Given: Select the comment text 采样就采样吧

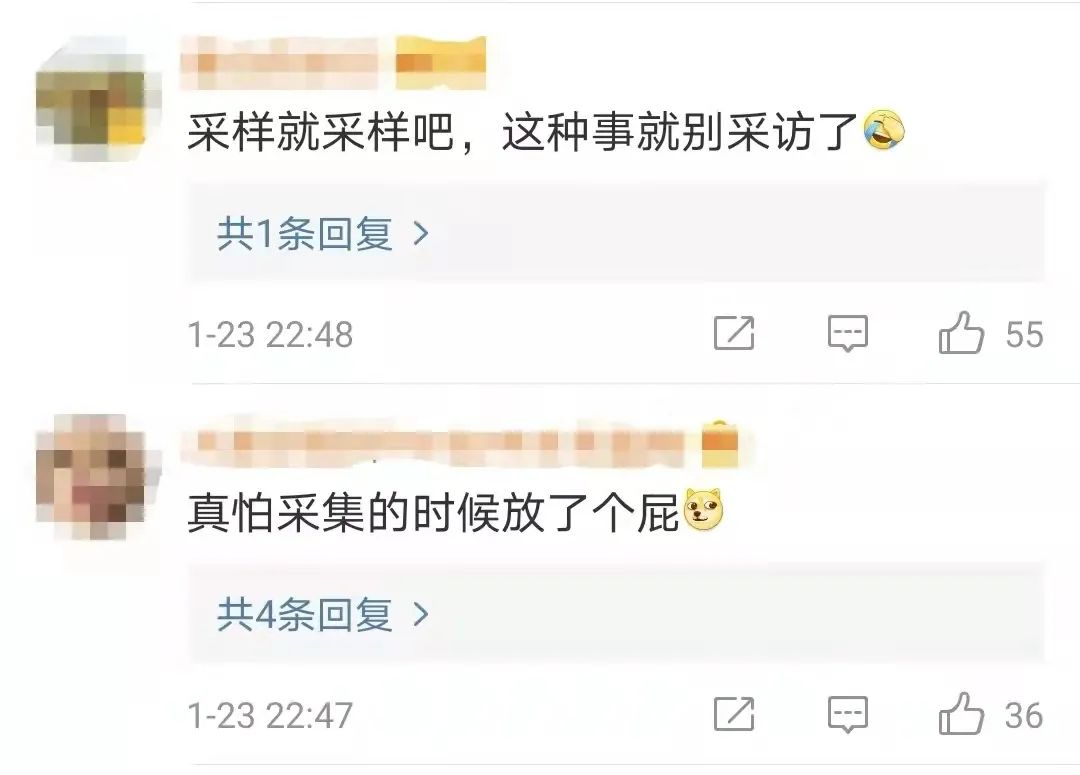Looking at the screenshot, I should 320,131.
